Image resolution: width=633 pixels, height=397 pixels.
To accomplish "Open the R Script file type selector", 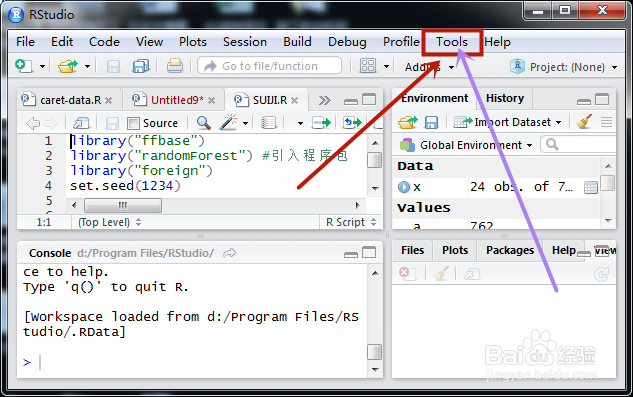I will click(351, 222).
